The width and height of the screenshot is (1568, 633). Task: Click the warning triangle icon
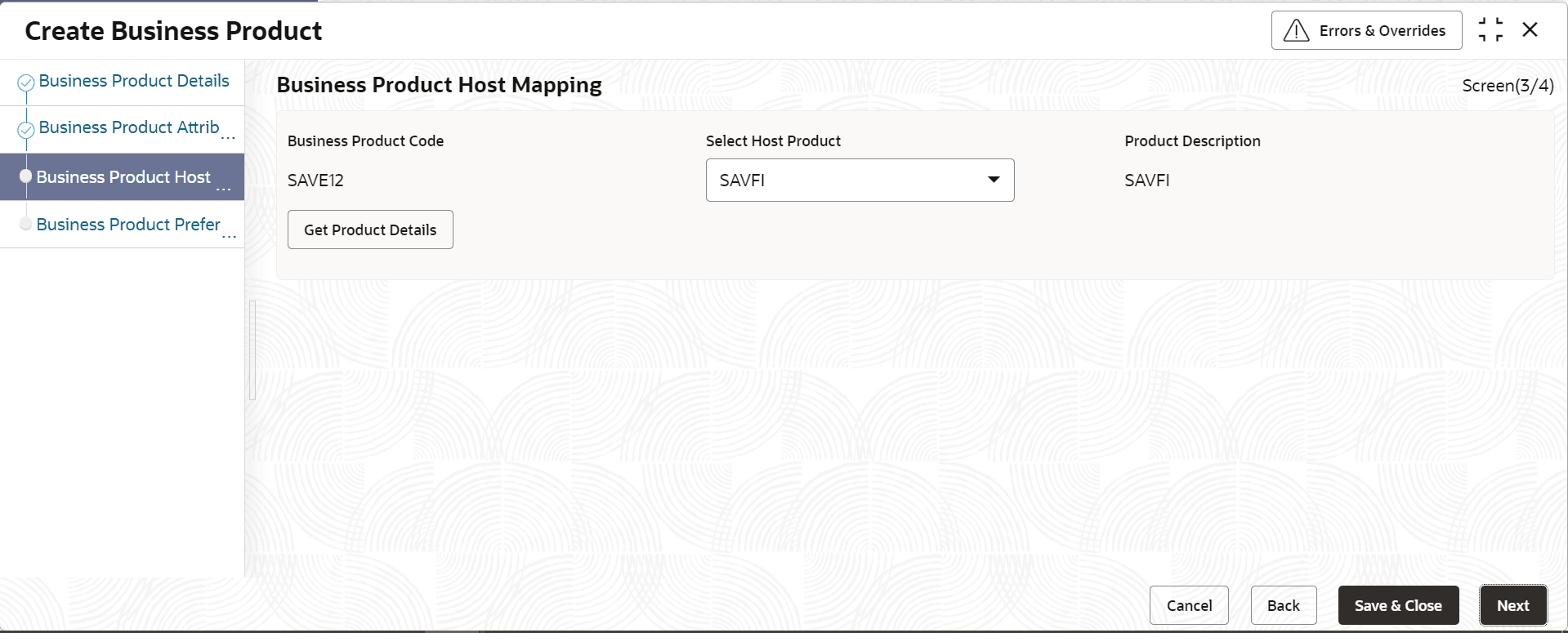pos(1296,31)
